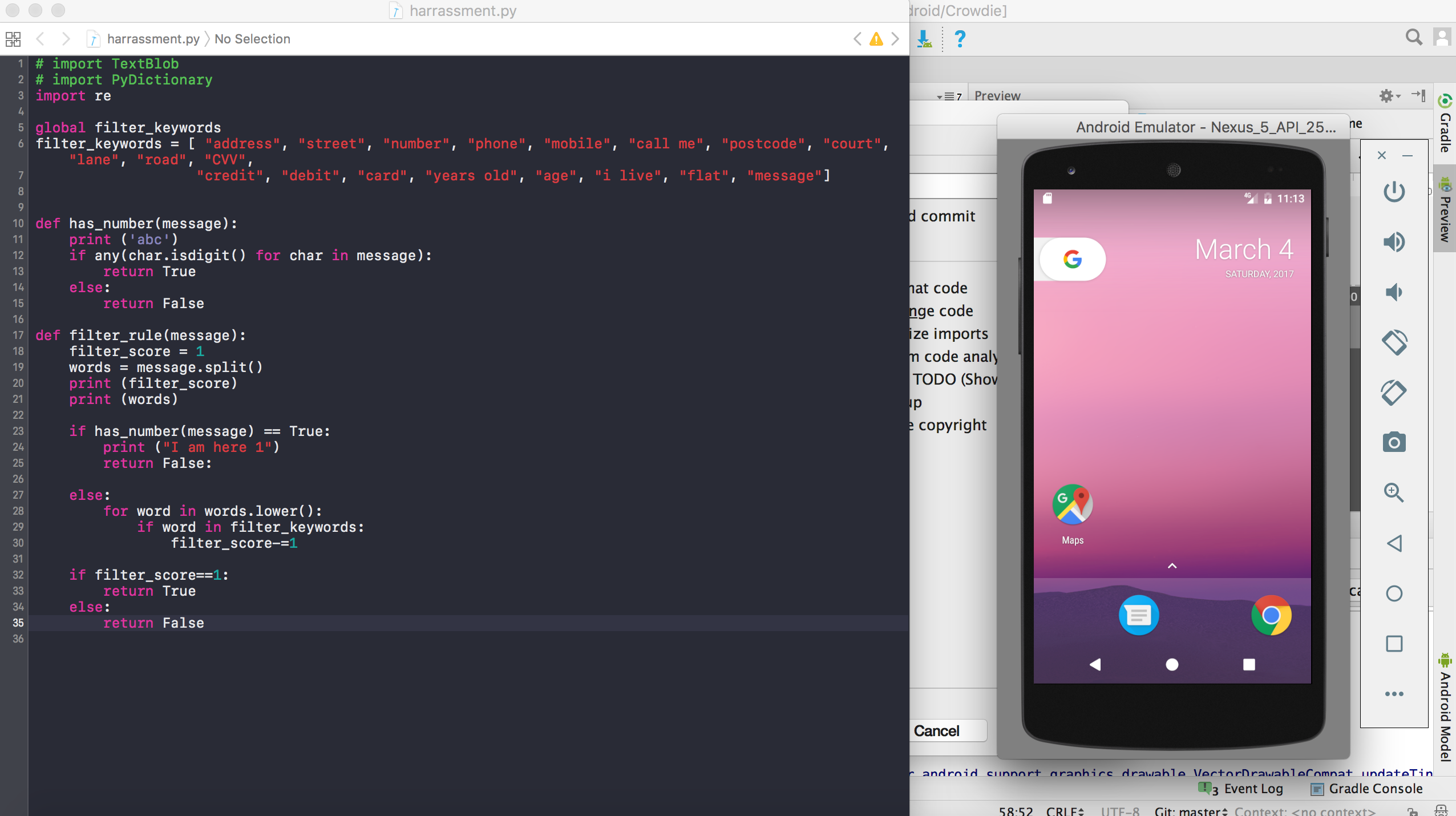Viewport: 1456px width, 816px height.
Task: Open the Git master branch selector
Action: coord(1190,810)
